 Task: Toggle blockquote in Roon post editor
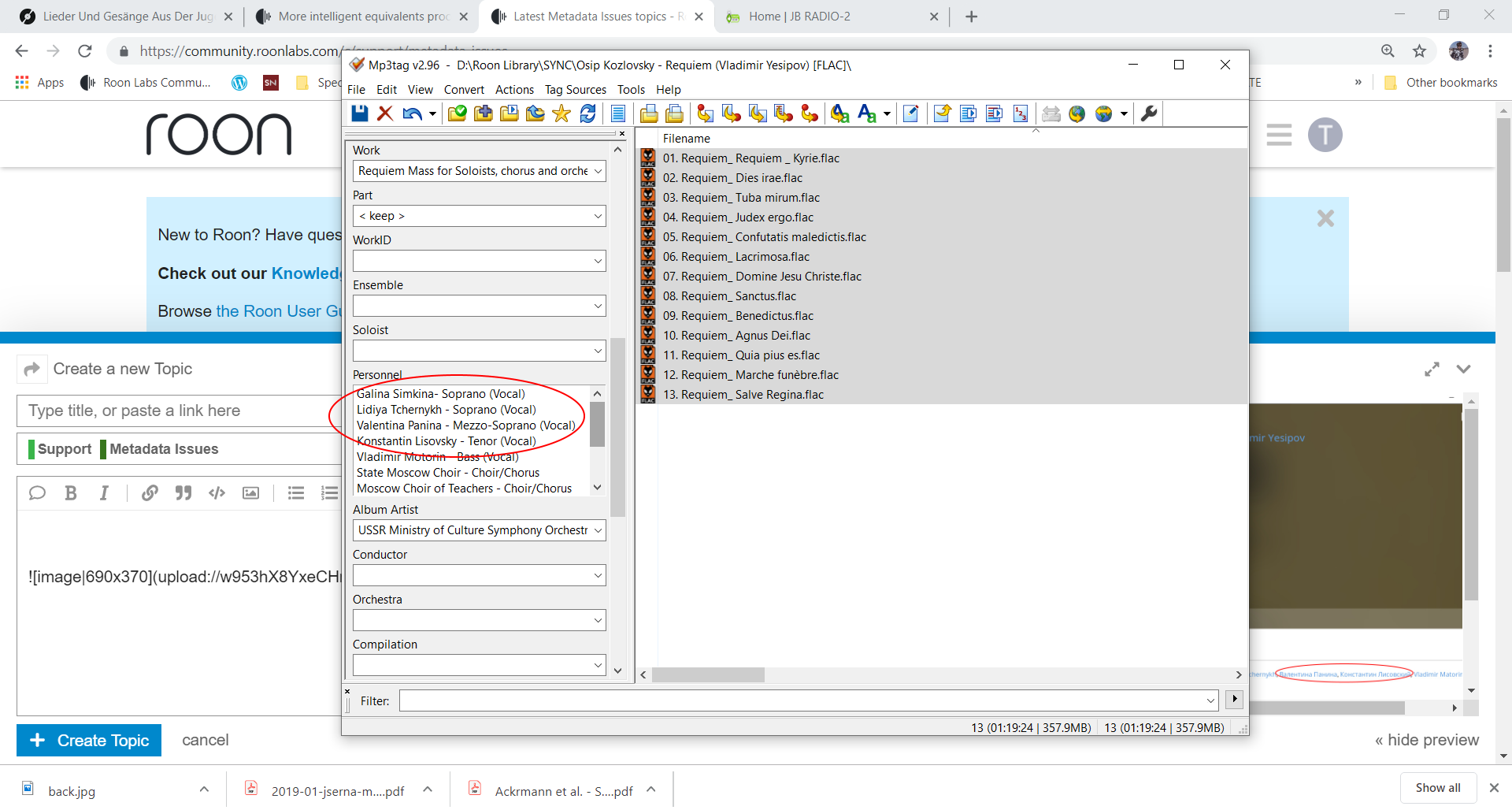(183, 493)
